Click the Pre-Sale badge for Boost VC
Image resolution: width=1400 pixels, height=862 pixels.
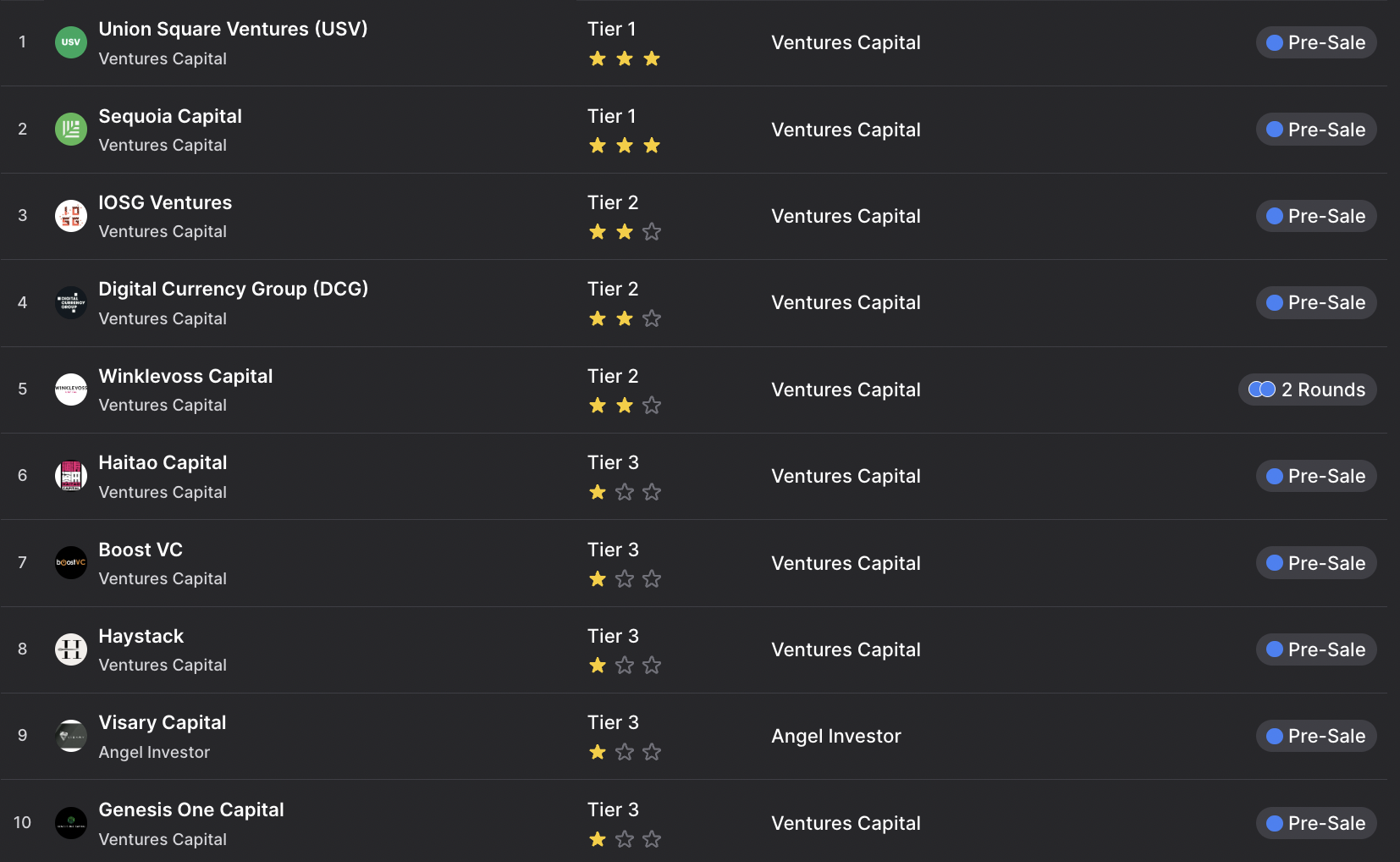pos(1316,563)
